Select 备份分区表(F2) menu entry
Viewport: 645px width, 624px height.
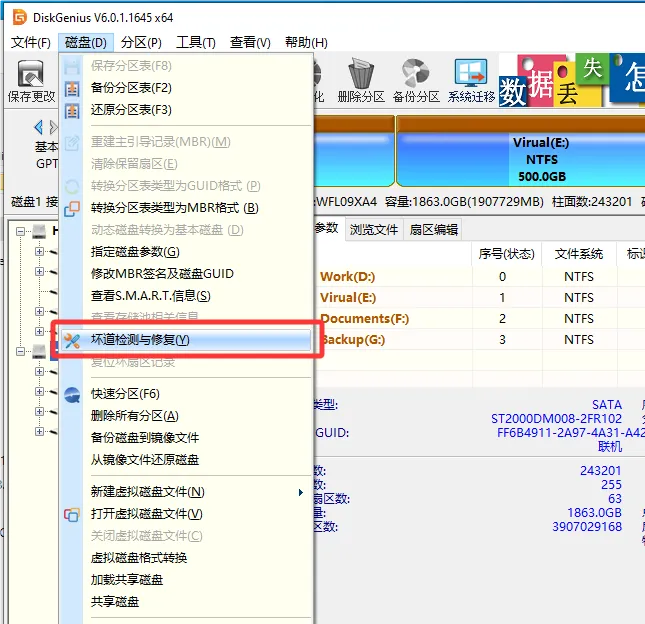click(x=186, y=88)
